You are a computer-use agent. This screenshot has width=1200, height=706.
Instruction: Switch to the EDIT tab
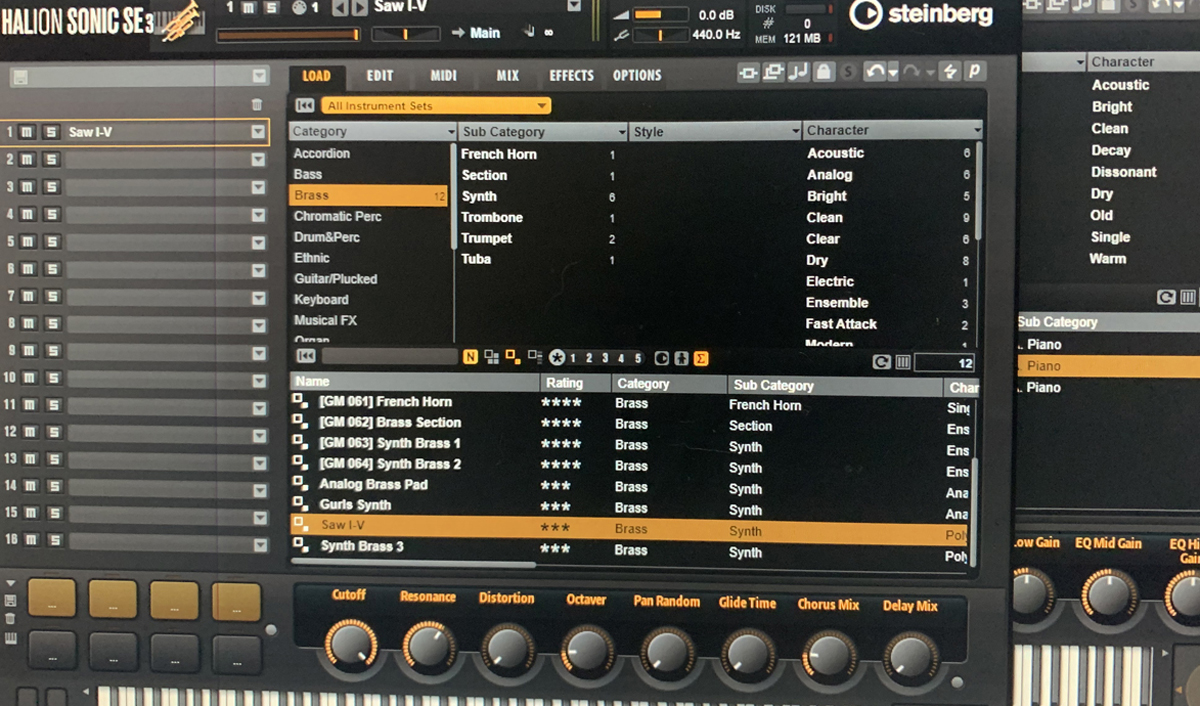[x=379, y=76]
